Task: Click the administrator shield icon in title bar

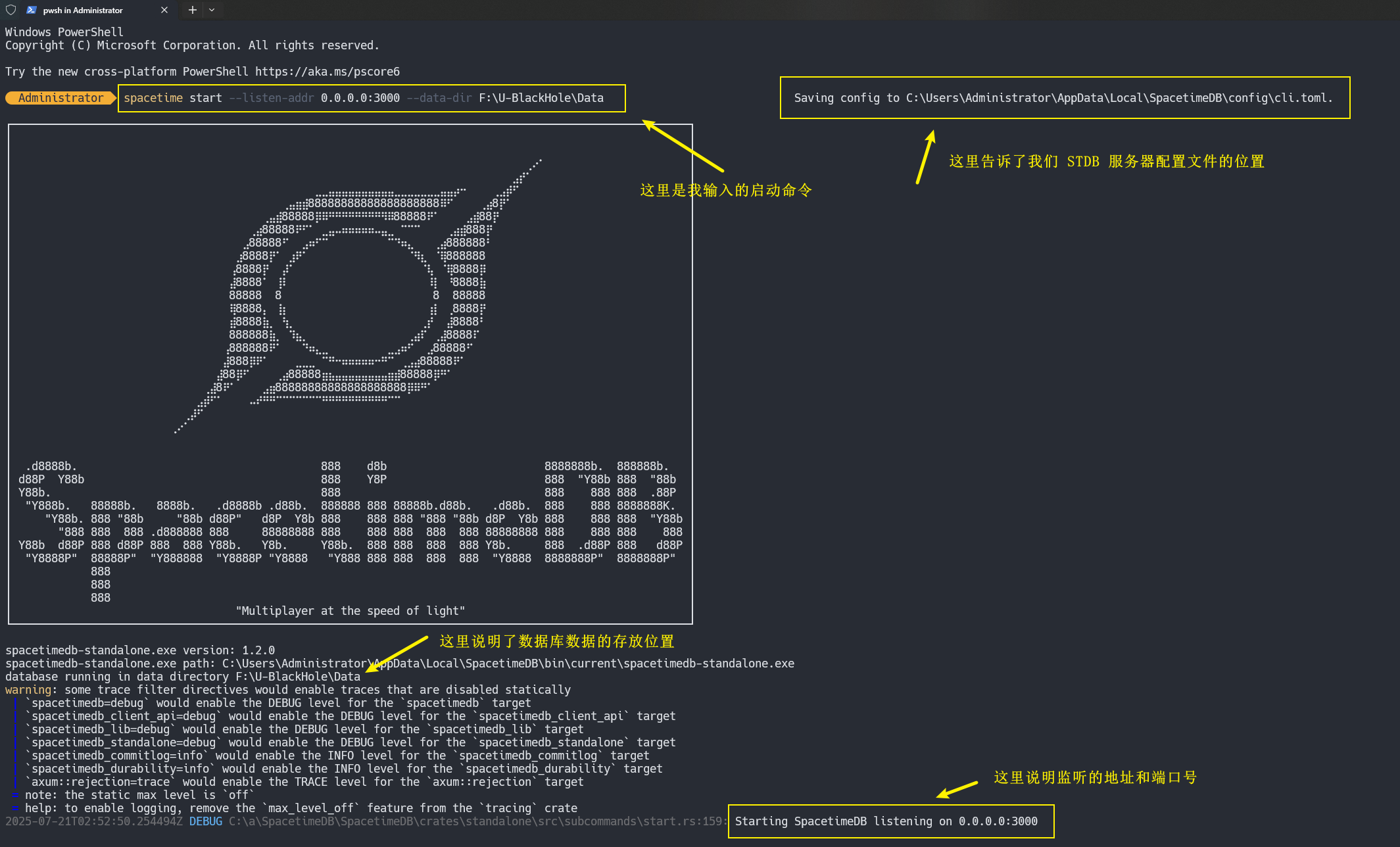Action: point(11,10)
